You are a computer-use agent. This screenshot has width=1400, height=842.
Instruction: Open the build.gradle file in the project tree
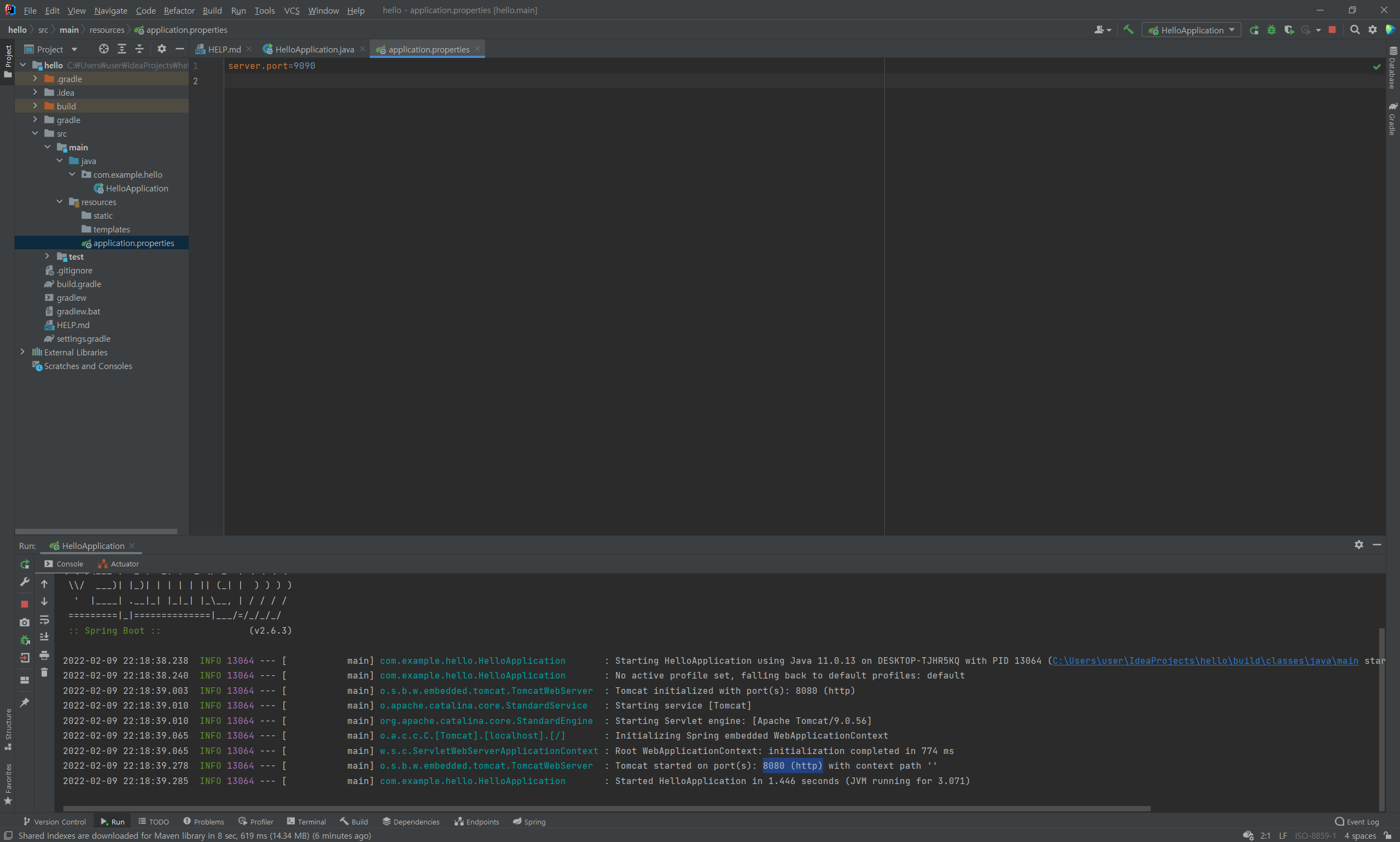(x=78, y=284)
